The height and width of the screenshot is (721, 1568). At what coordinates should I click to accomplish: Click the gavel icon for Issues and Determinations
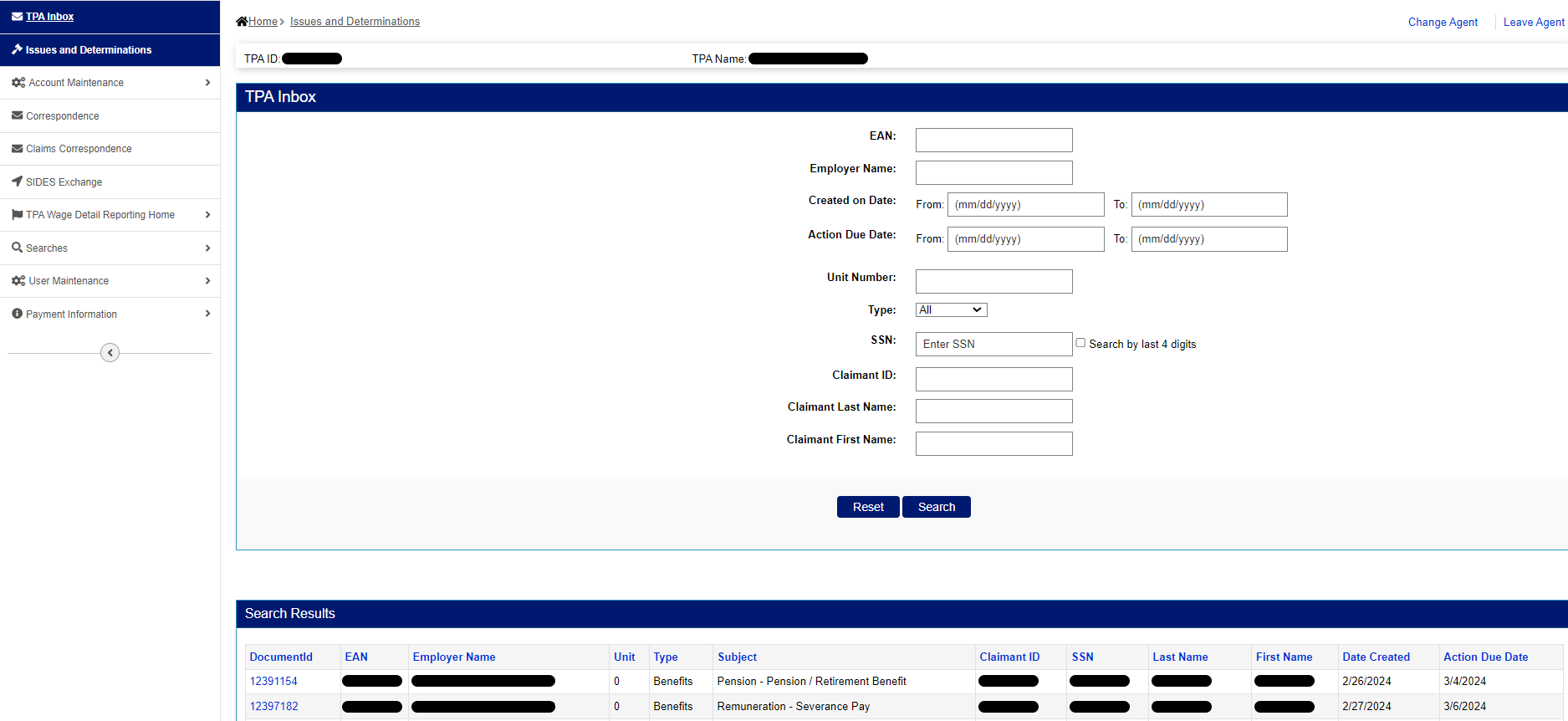click(x=17, y=50)
